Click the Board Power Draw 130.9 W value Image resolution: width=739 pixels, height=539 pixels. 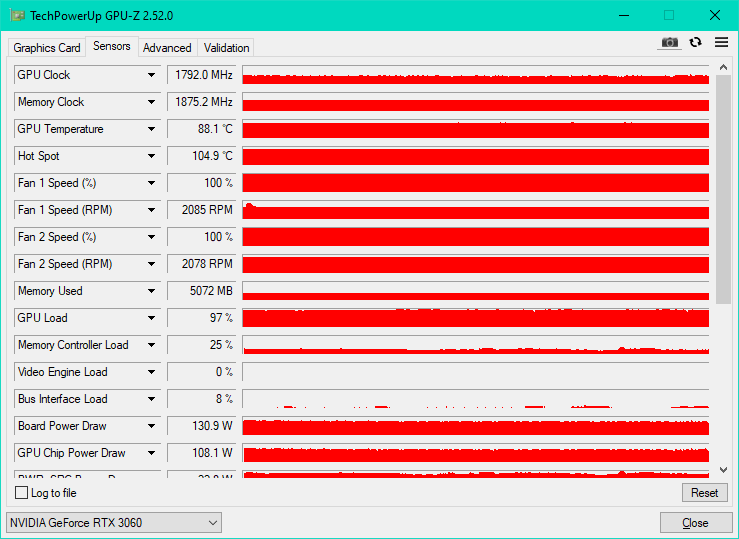coord(202,425)
